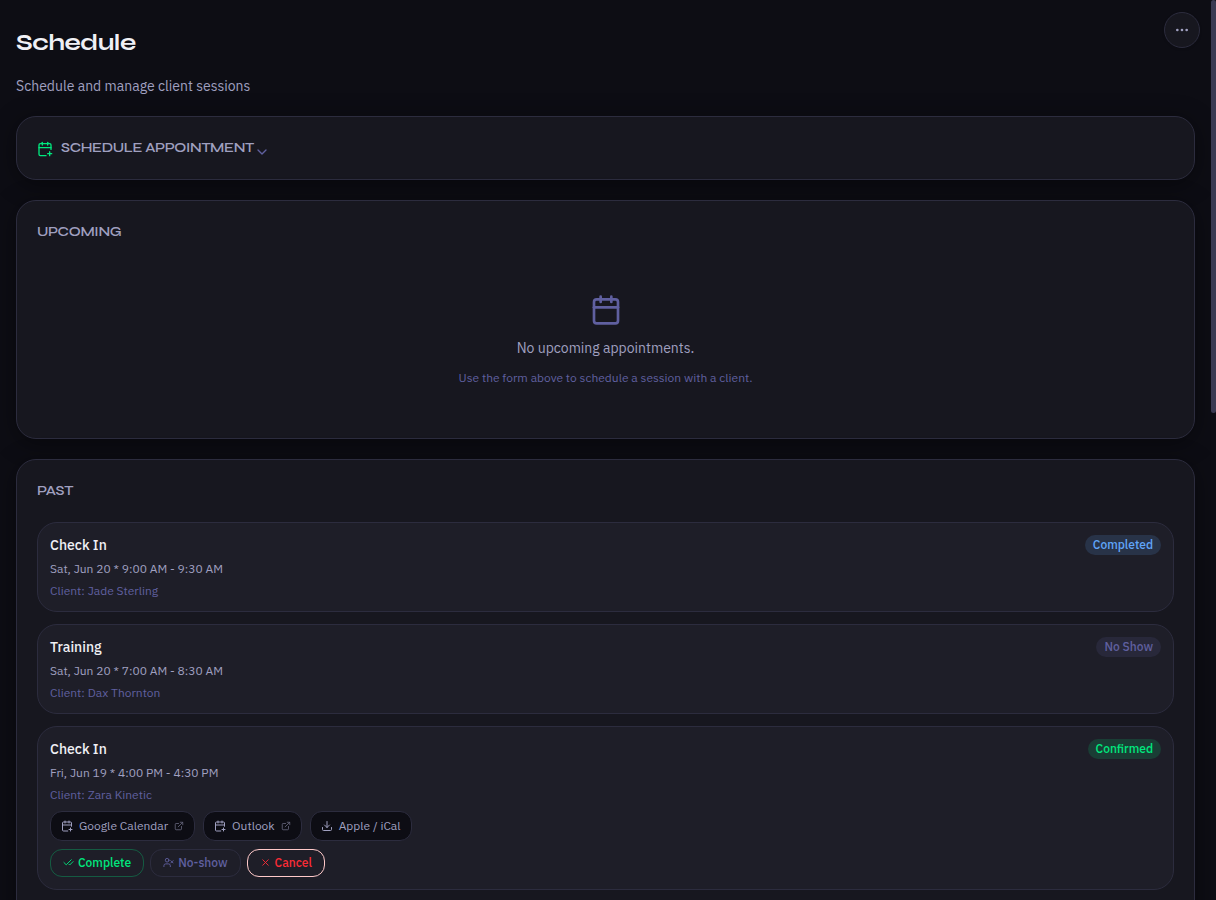Click external-link icon on Google Calendar button

179,826
